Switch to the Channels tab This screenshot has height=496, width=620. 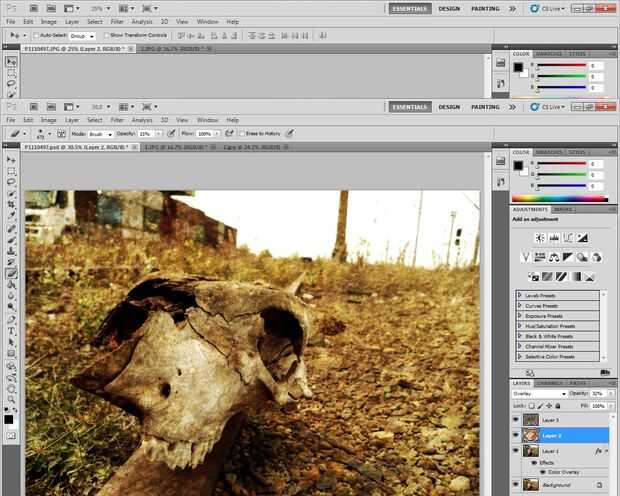550,383
